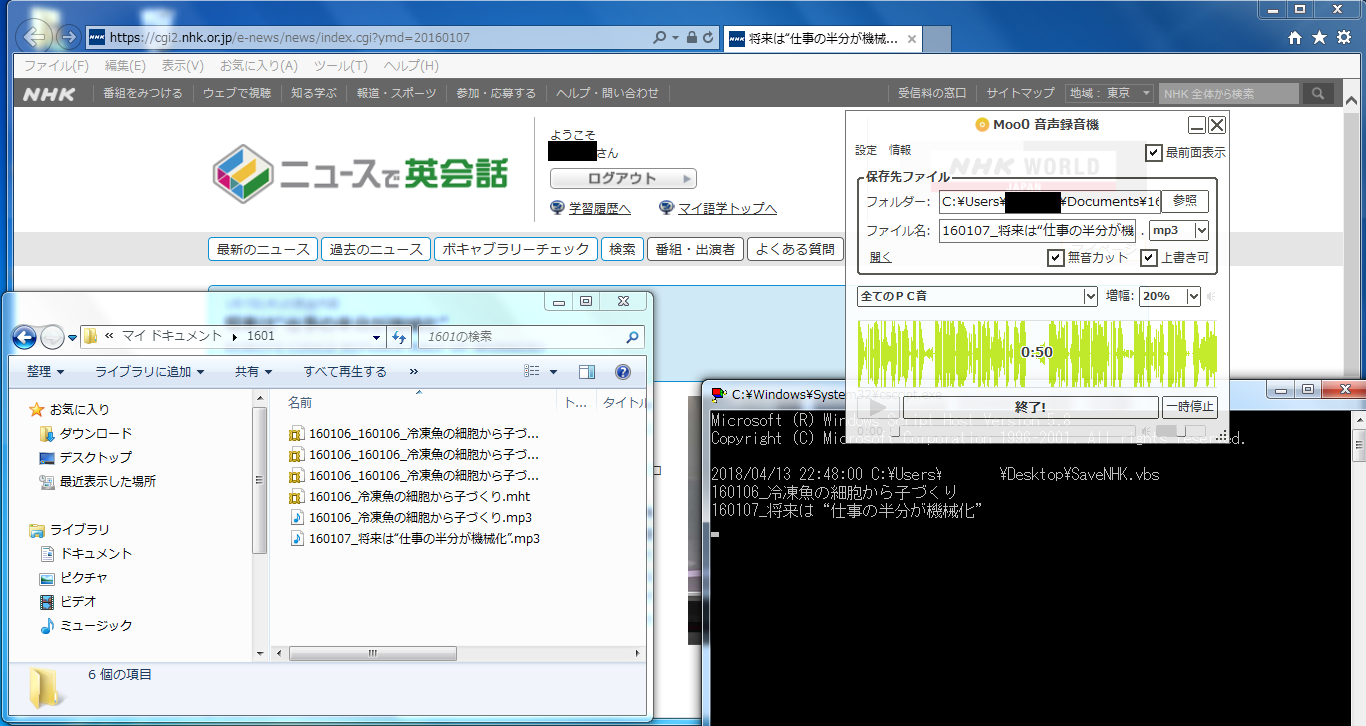Open the お気に入り(A) menu
The width and height of the screenshot is (1366, 726).
coord(259,65)
